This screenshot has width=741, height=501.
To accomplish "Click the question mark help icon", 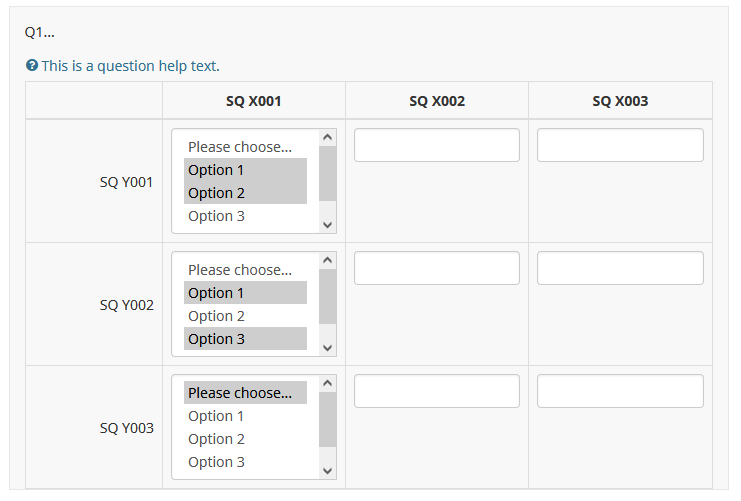I will [x=32, y=66].
